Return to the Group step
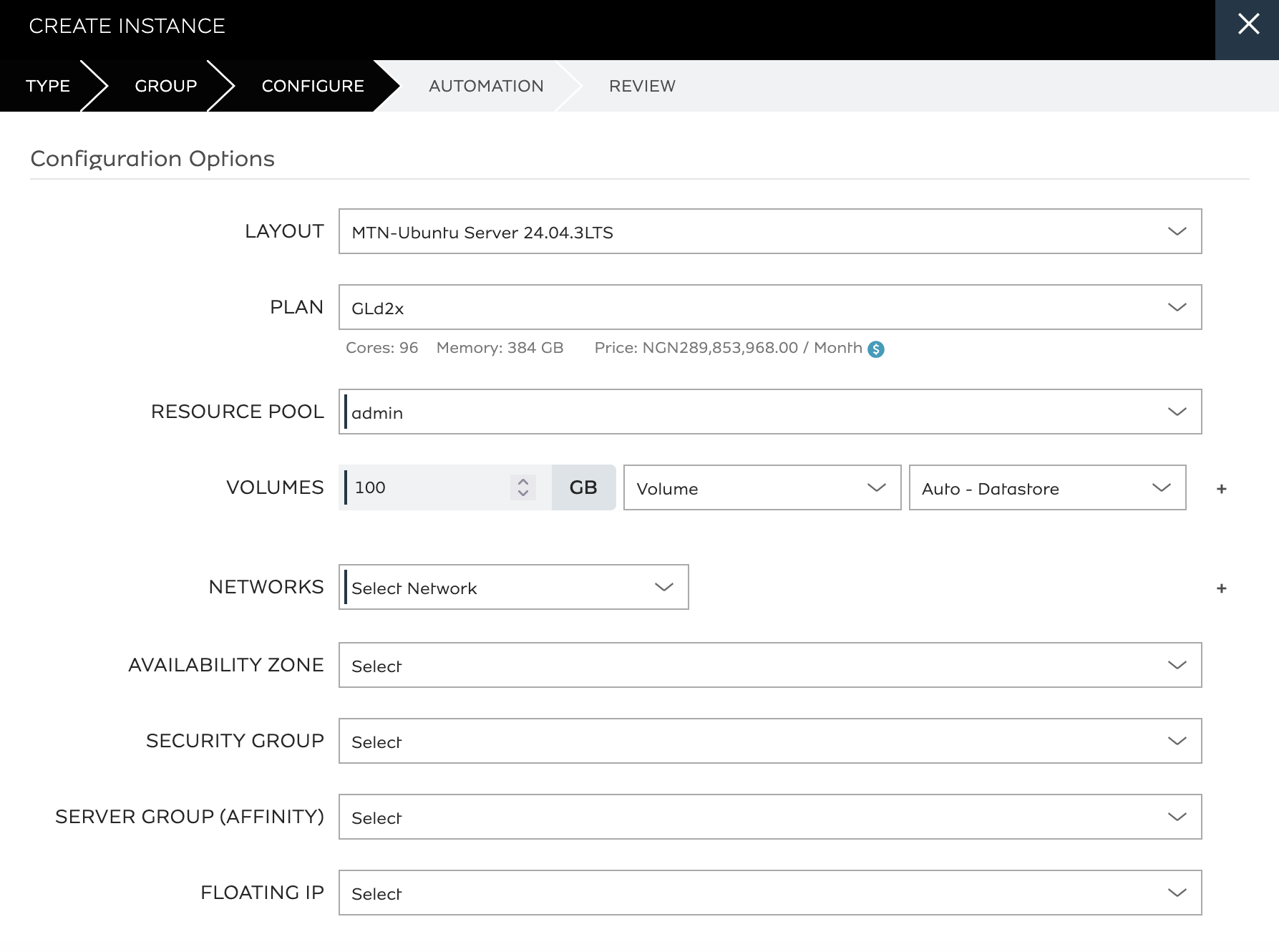The height and width of the screenshot is (952, 1279). coord(165,86)
